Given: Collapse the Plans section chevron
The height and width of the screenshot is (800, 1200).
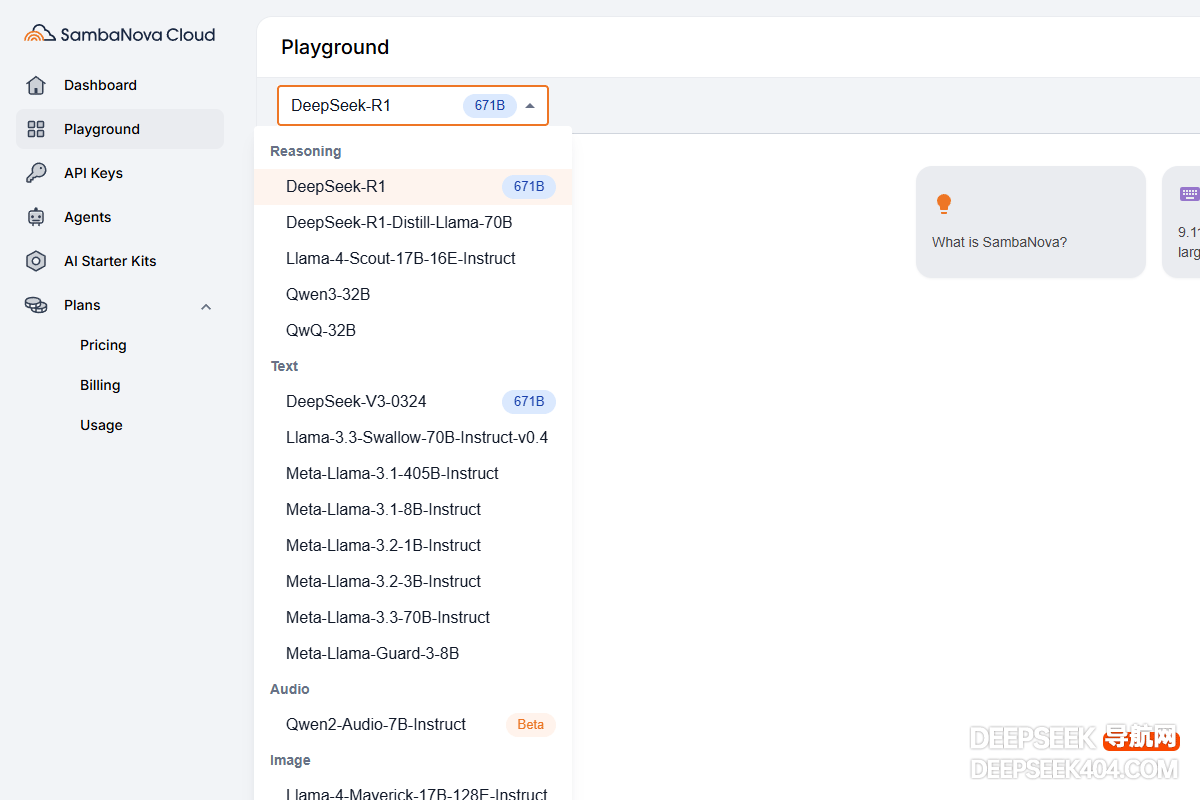Looking at the screenshot, I should (206, 306).
